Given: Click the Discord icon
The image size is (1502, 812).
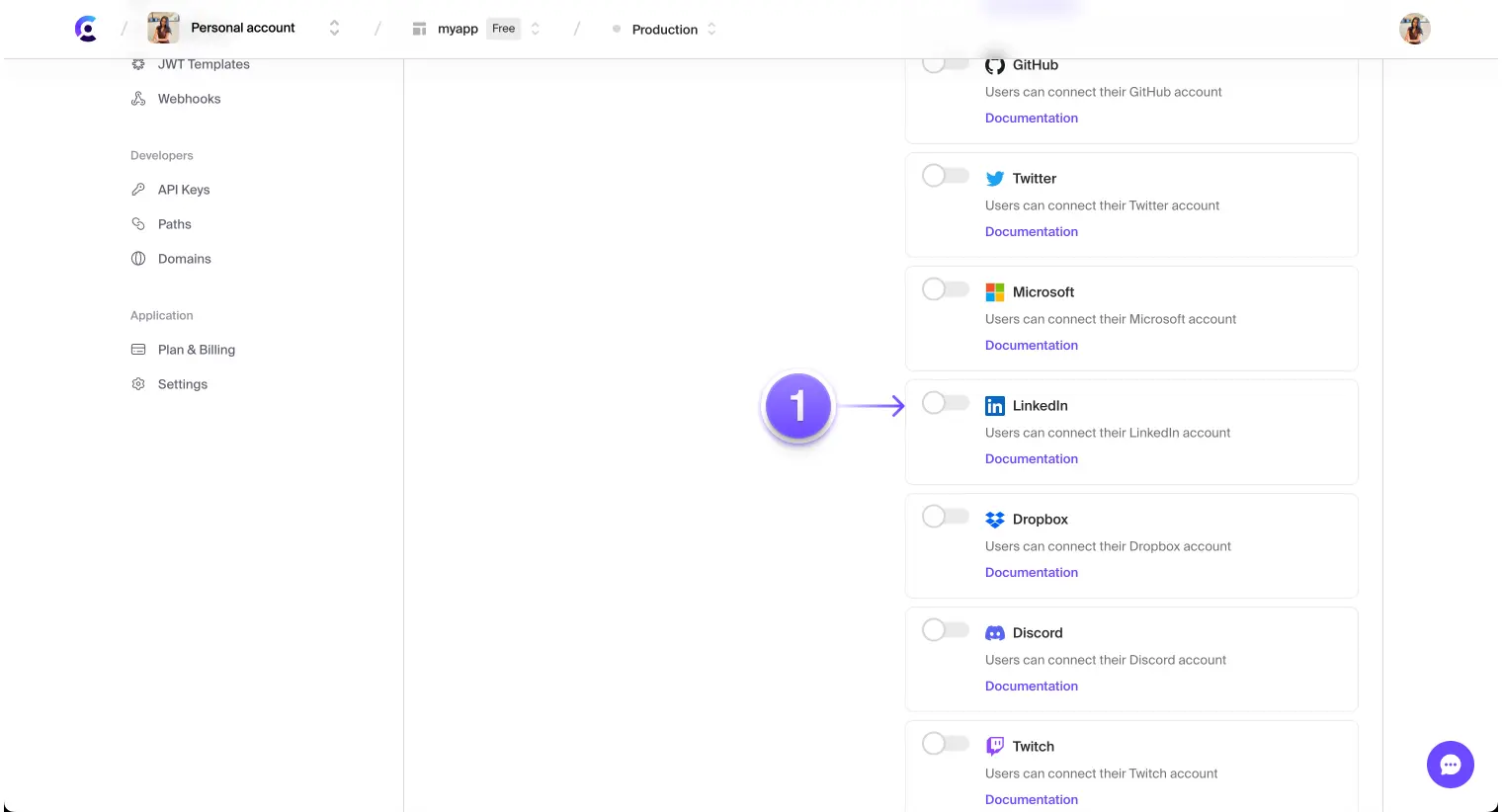Looking at the screenshot, I should 995,632.
